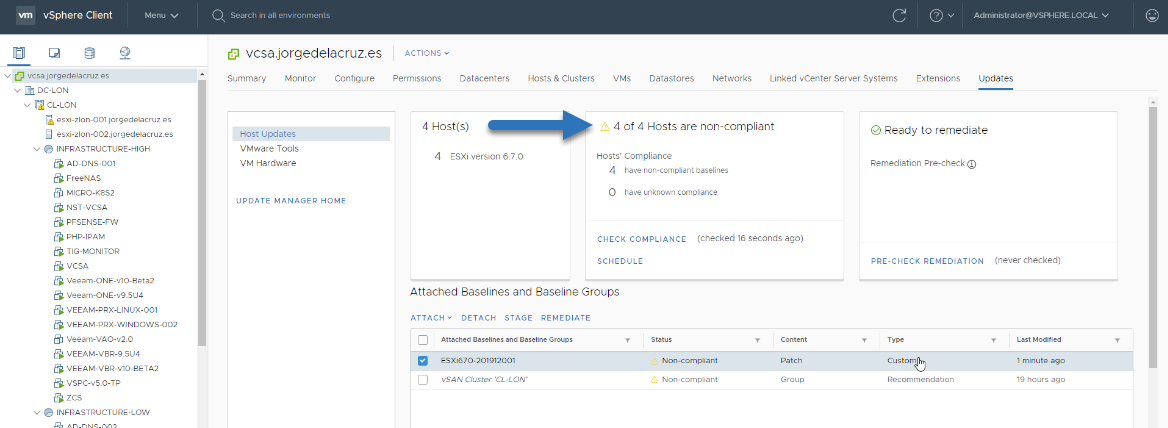This screenshot has height=428, width=1168.
Task: Click the esxi-zlon-001 host warning icon
Action: (x=49, y=119)
